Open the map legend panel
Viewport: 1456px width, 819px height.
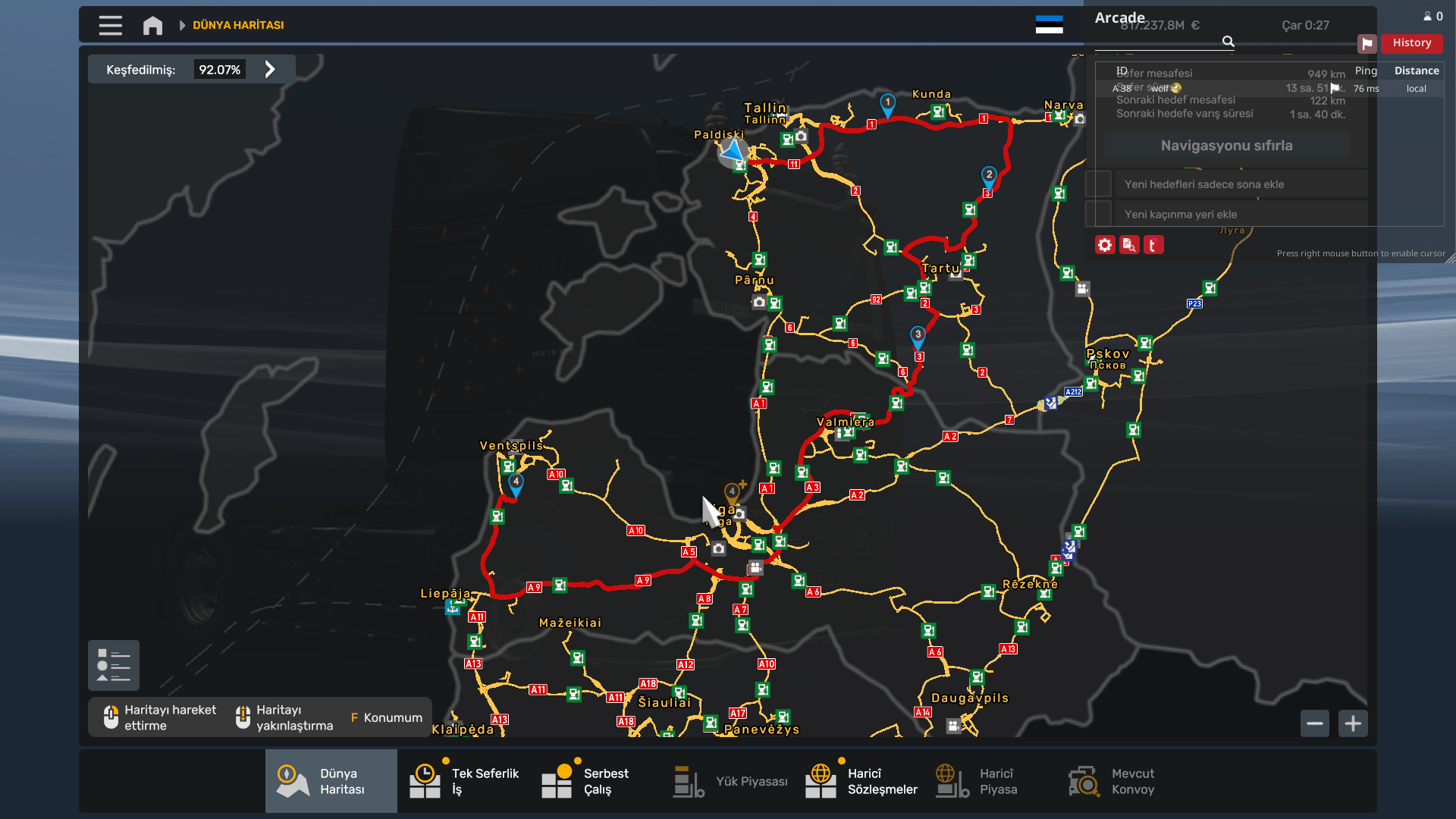tap(114, 666)
